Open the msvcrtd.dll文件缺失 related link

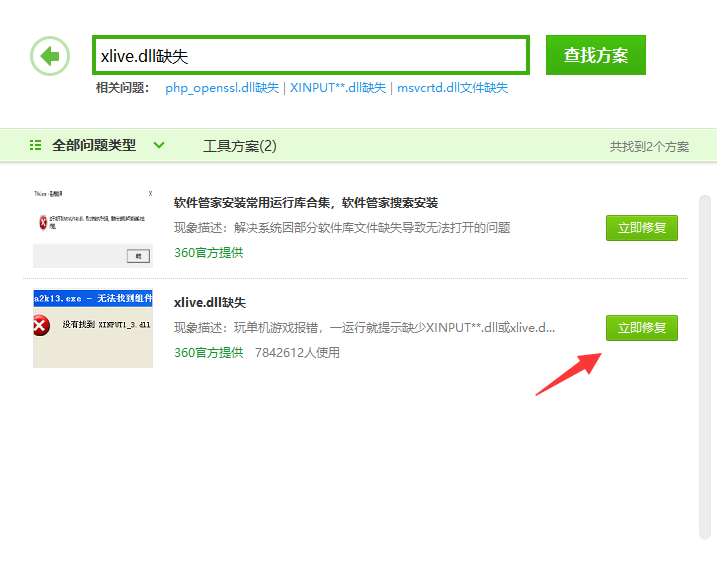pos(452,88)
